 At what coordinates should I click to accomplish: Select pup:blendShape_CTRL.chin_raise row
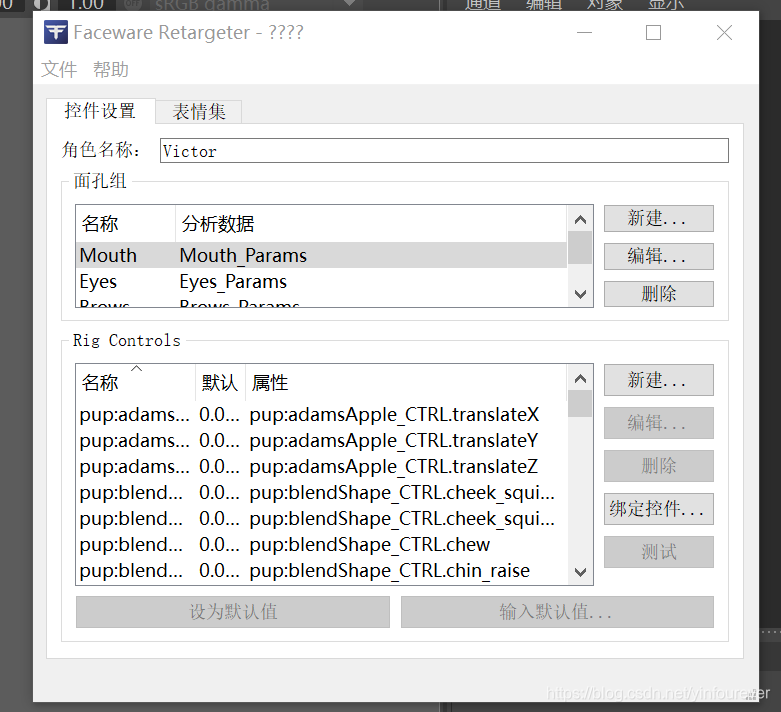(x=321, y=570)
